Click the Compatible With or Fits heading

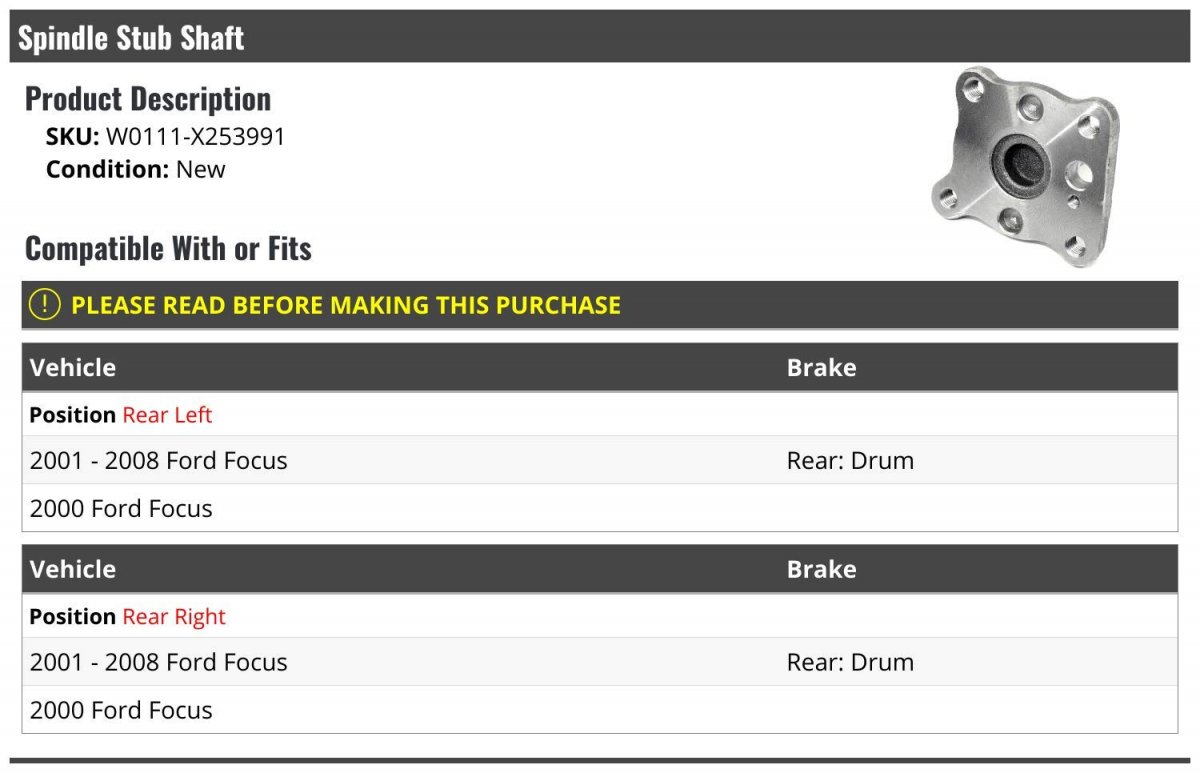tap(168, 248)
